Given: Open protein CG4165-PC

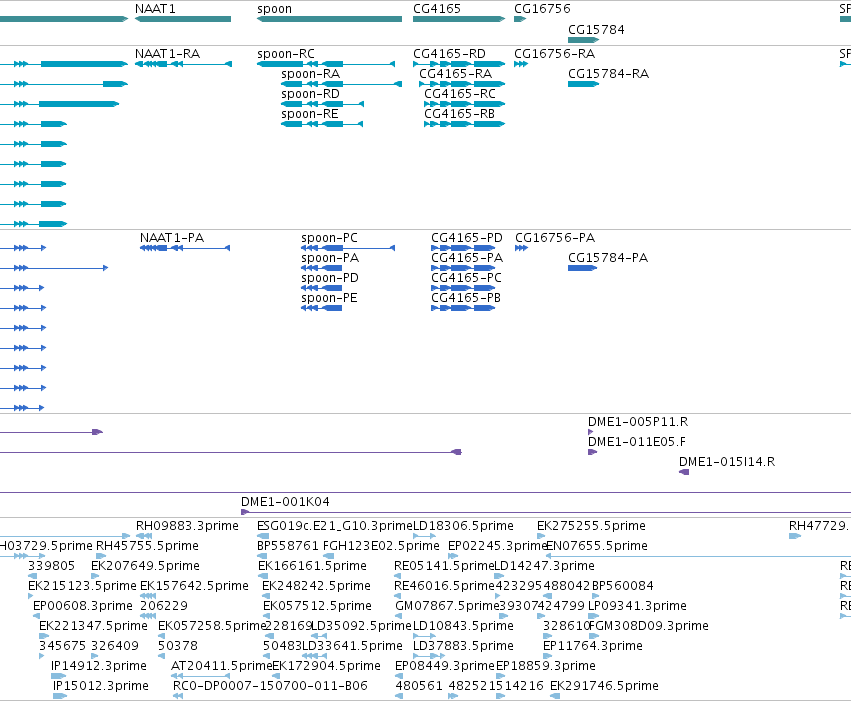Looking at the screenshot, I should (466, 278).
